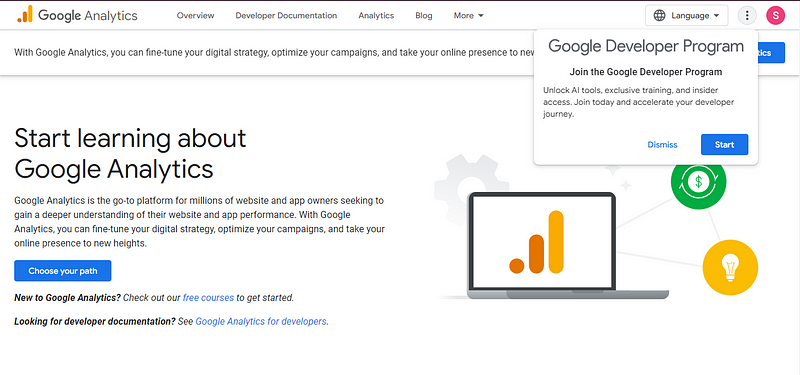Click the yellow lightbulb circle icon
This screenshot has height=375, width=800.
(730, 267)
